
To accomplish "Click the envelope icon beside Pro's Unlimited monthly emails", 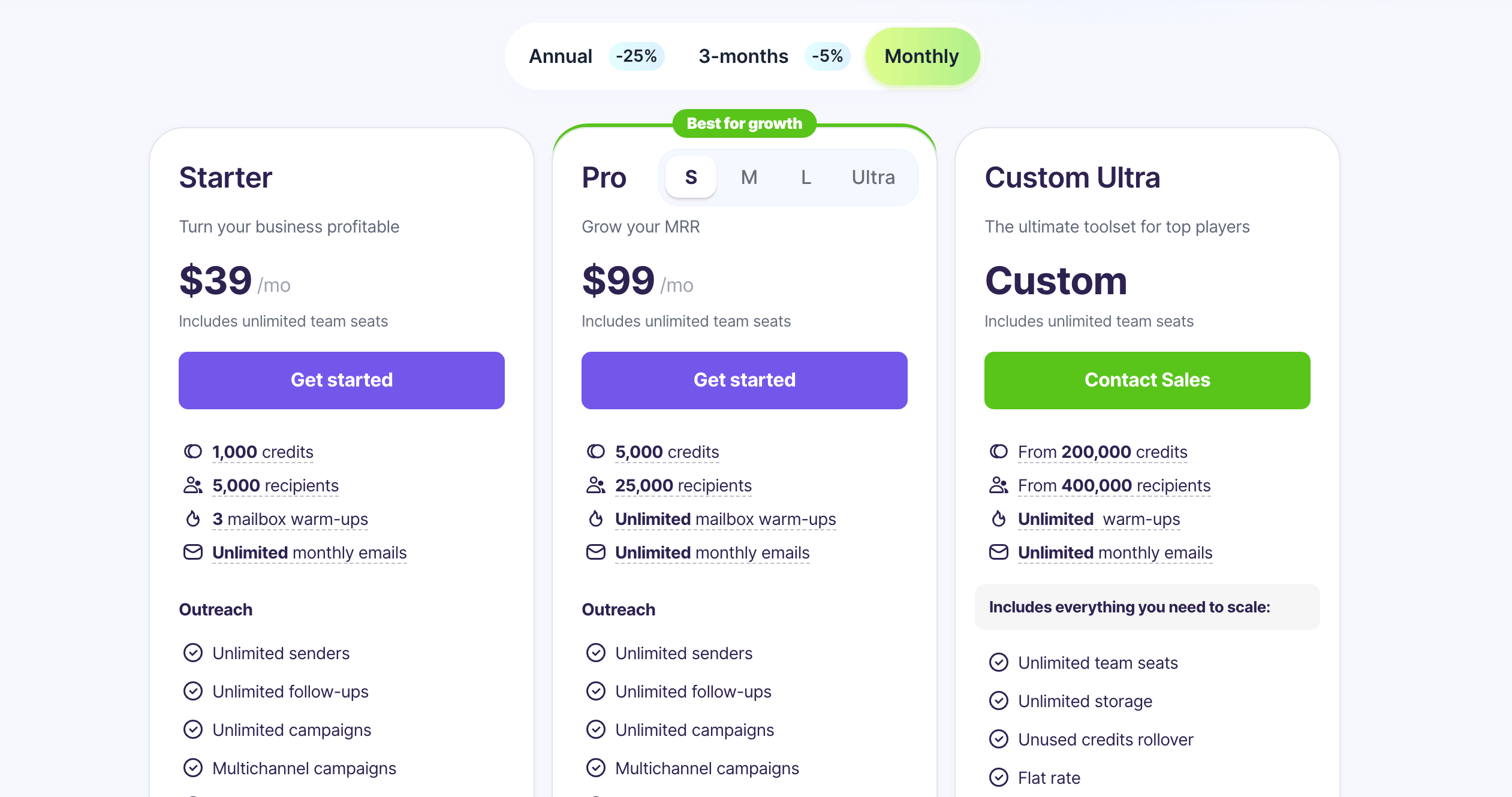I will point(595,552).
